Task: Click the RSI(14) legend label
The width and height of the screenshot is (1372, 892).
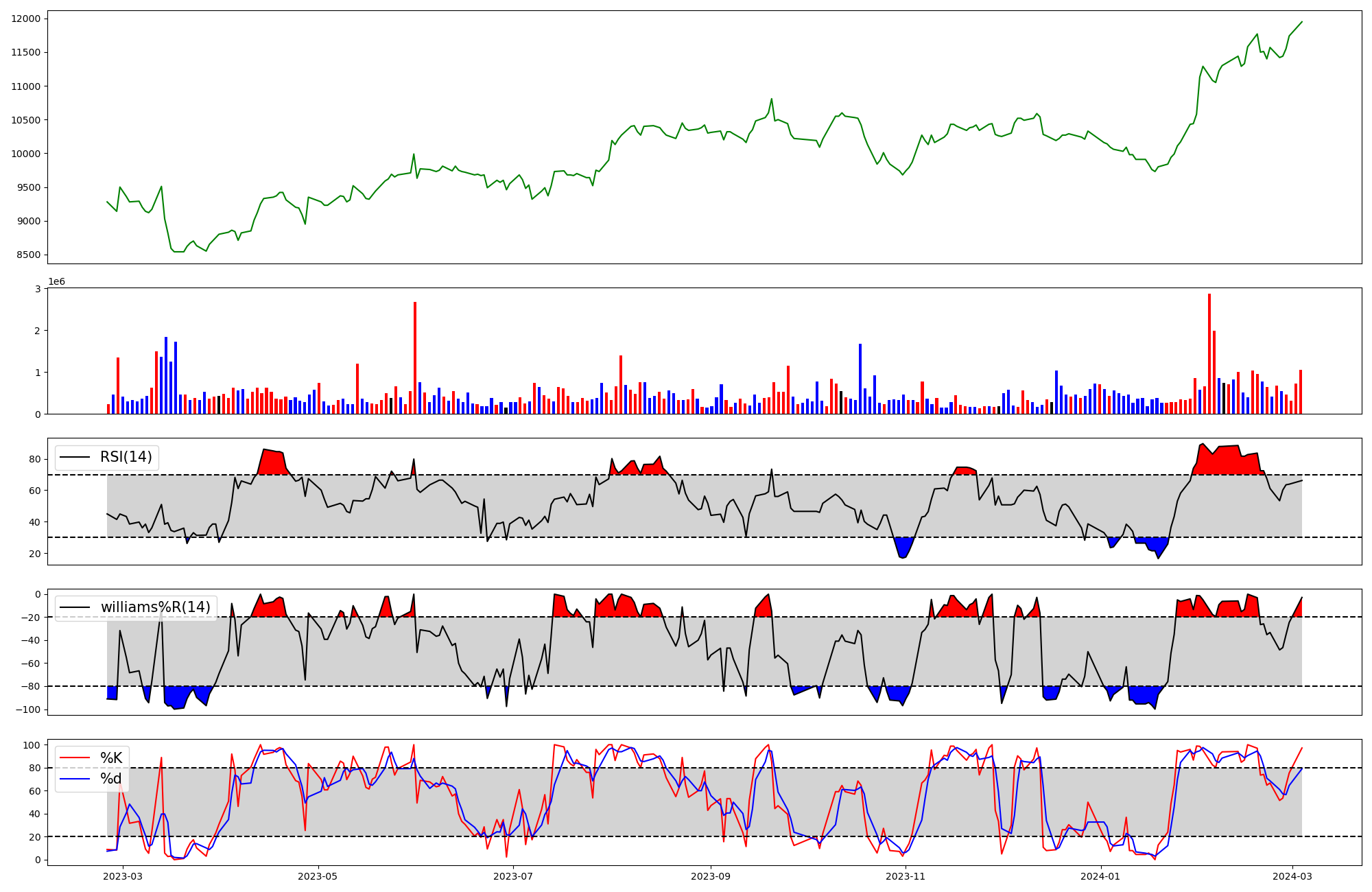Action: (x=126, y=457)
